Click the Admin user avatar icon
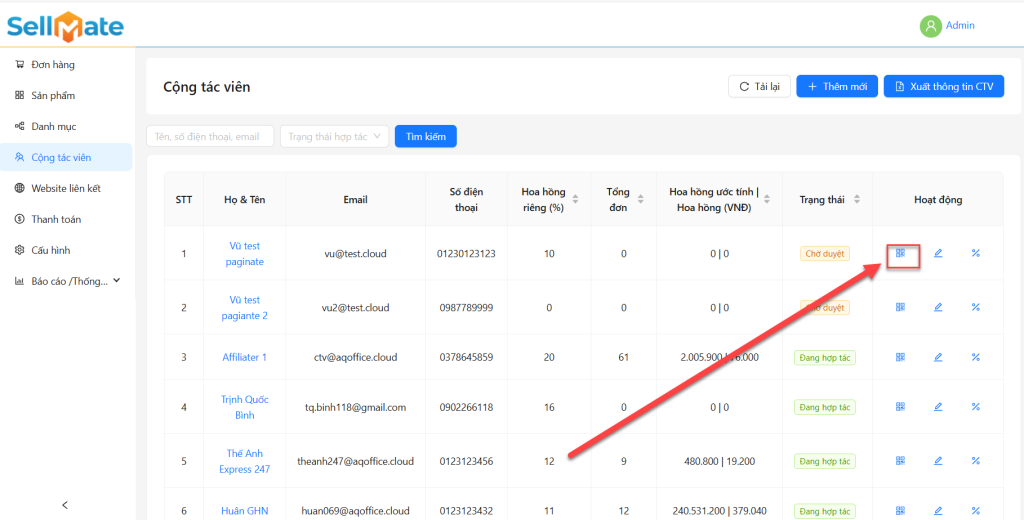 tap(931, 26)
